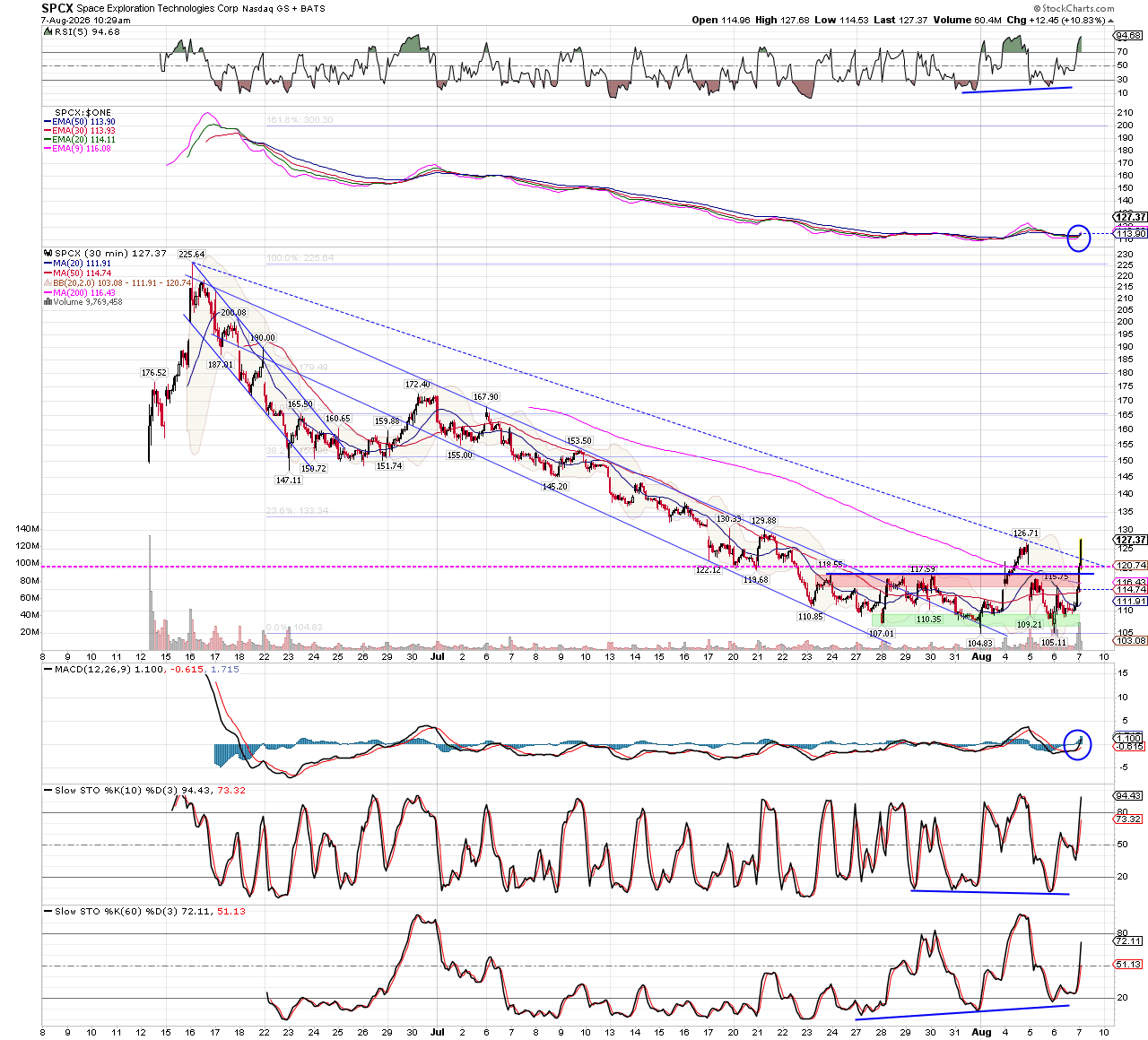Select the '7-Aug-2026 10:29am' timestamp
The width and height of the screenshot is (1148, 1040).
pos(85,19)
